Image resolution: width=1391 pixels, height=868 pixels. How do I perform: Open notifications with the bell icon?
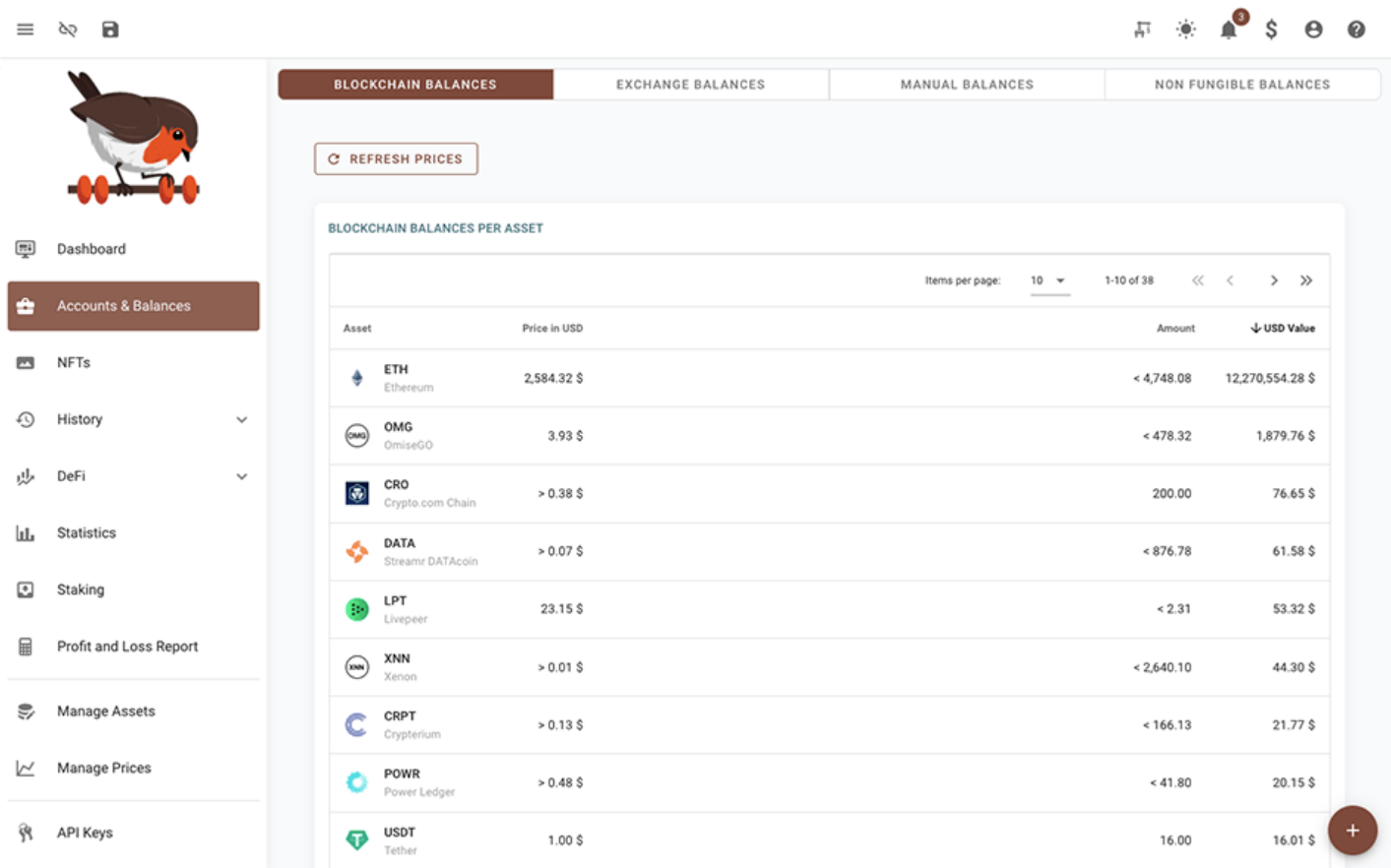[x=1229, y=30]
